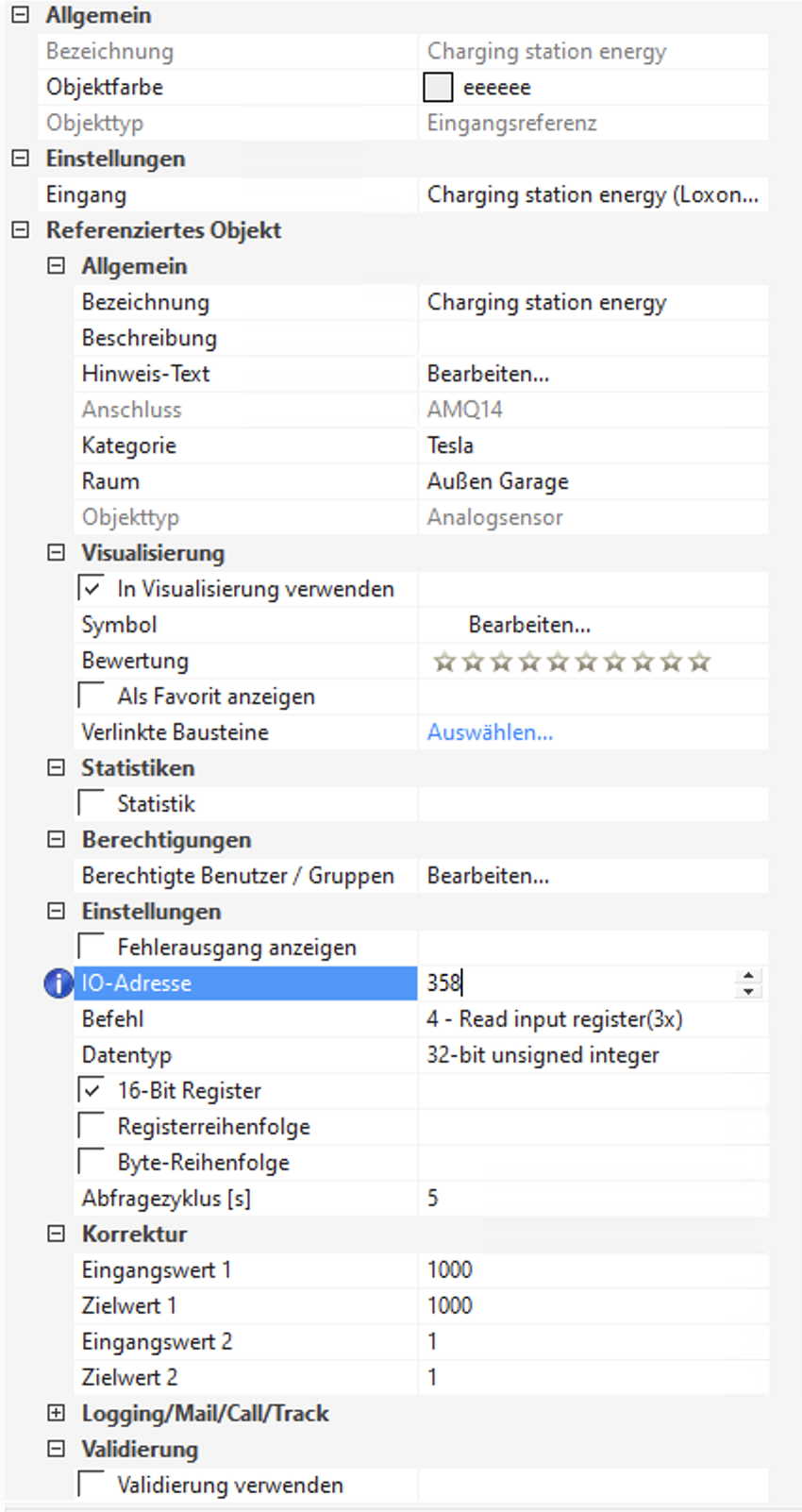Enable the Statistik checkbox

tap(92, 803)
